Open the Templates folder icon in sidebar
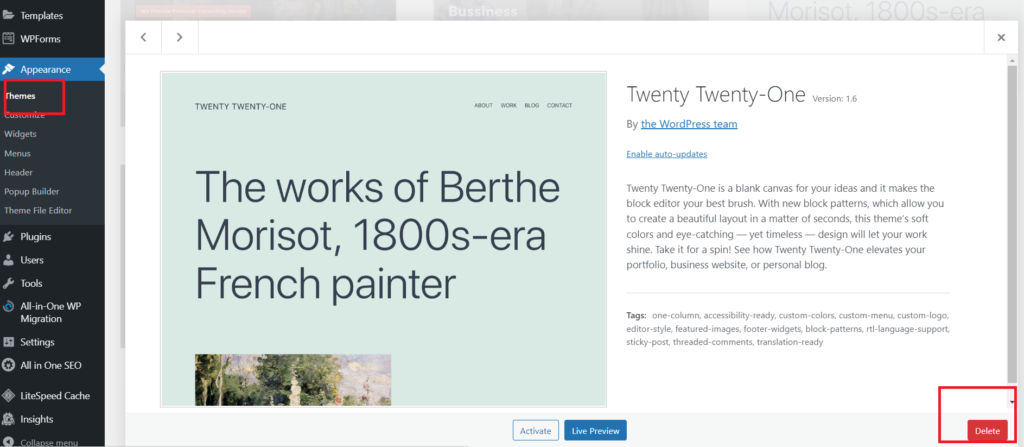 8,15
